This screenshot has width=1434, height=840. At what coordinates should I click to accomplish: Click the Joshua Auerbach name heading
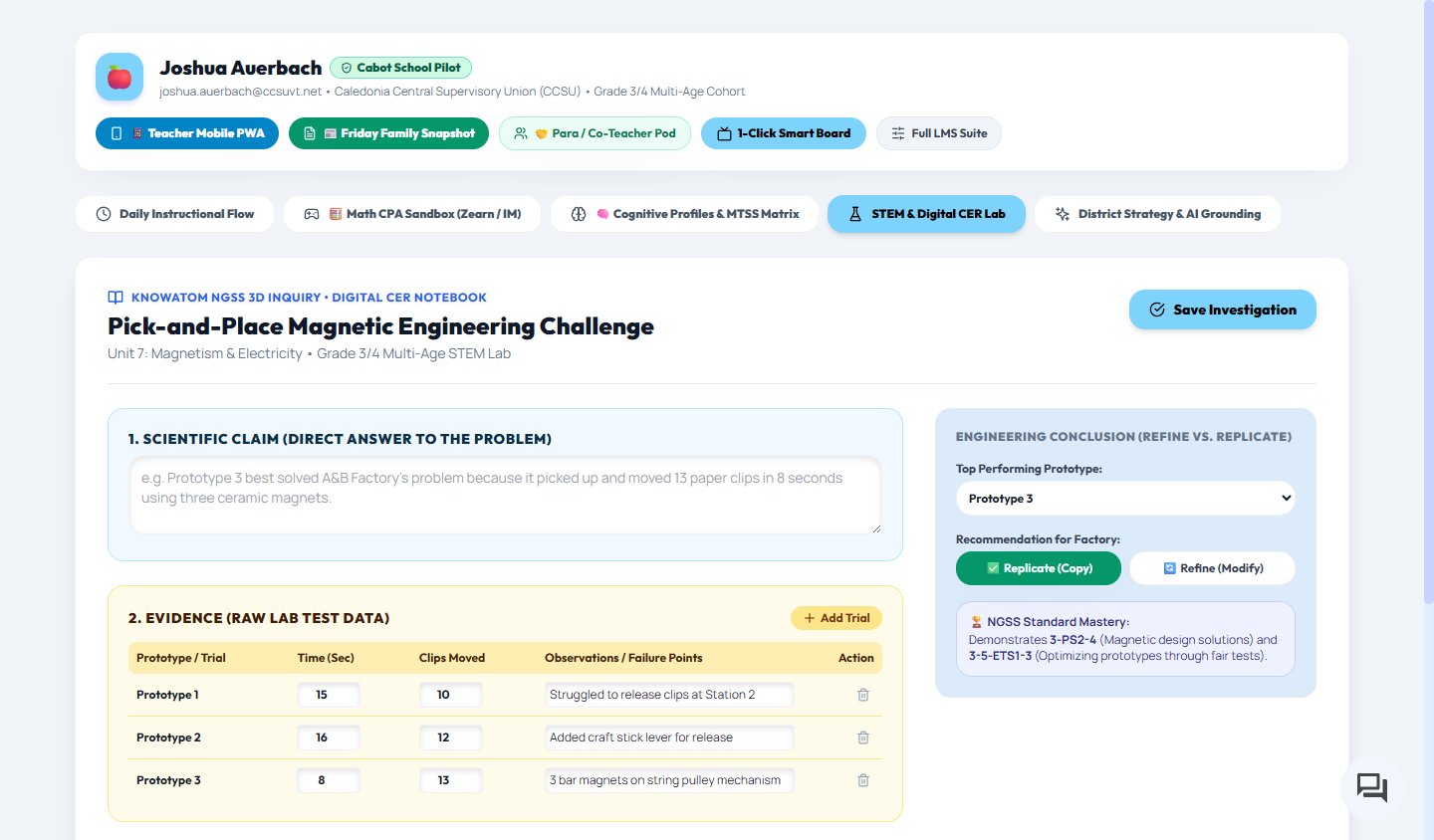241,68
